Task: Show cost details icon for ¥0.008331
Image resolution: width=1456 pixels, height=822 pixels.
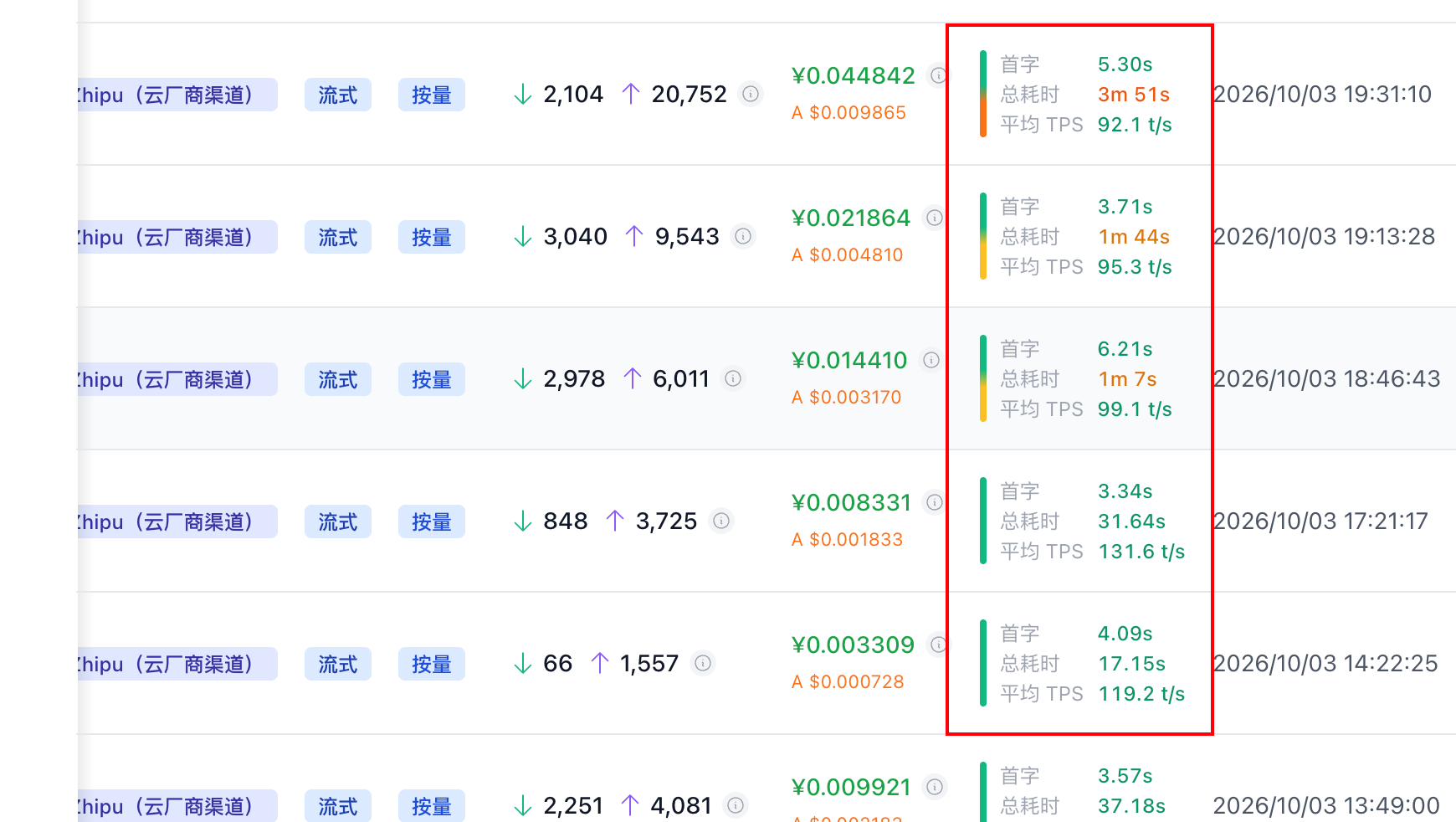Action: tap(935, 502)
